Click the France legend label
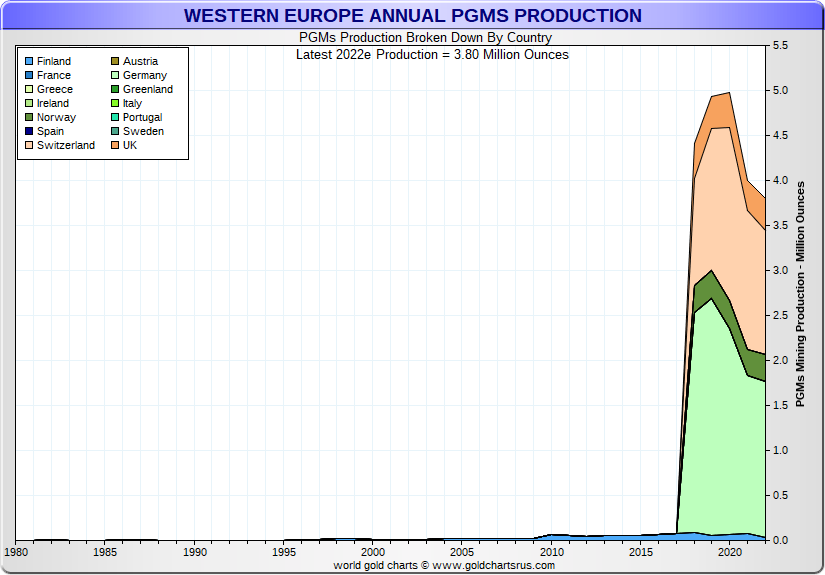The width and height of the screenshot is (825, 575). (x=54, y=76)
